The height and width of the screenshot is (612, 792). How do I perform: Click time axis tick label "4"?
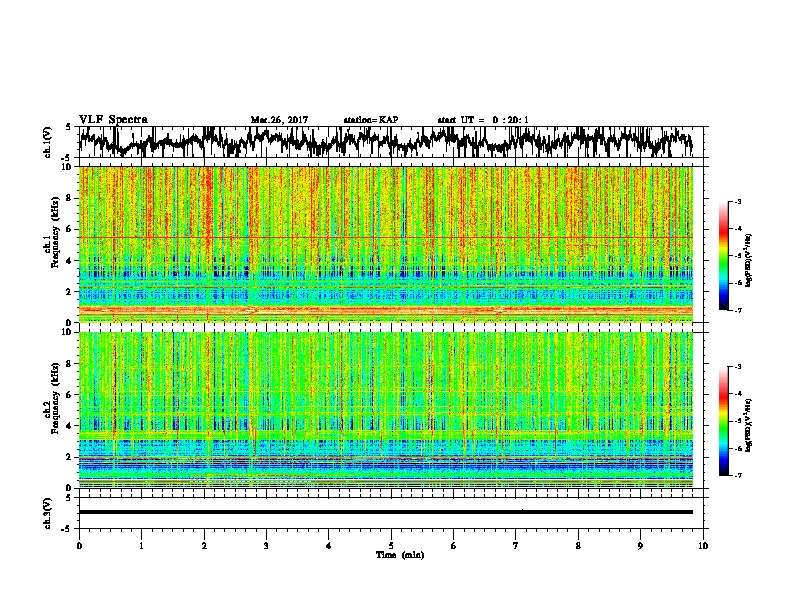tap(329, 546)
